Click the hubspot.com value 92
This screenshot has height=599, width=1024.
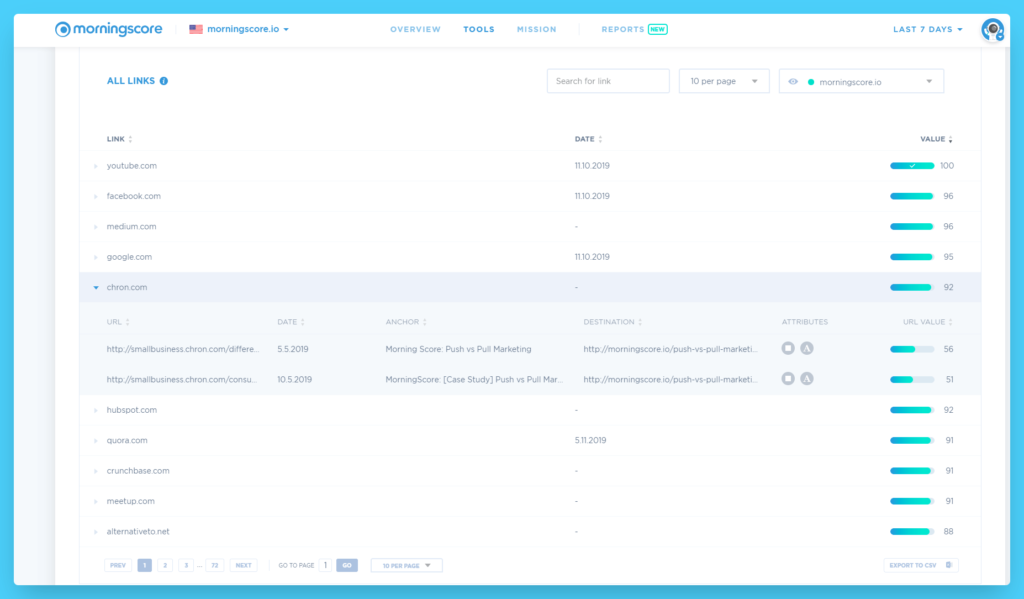pyautogui.click(x=948, y=410)
